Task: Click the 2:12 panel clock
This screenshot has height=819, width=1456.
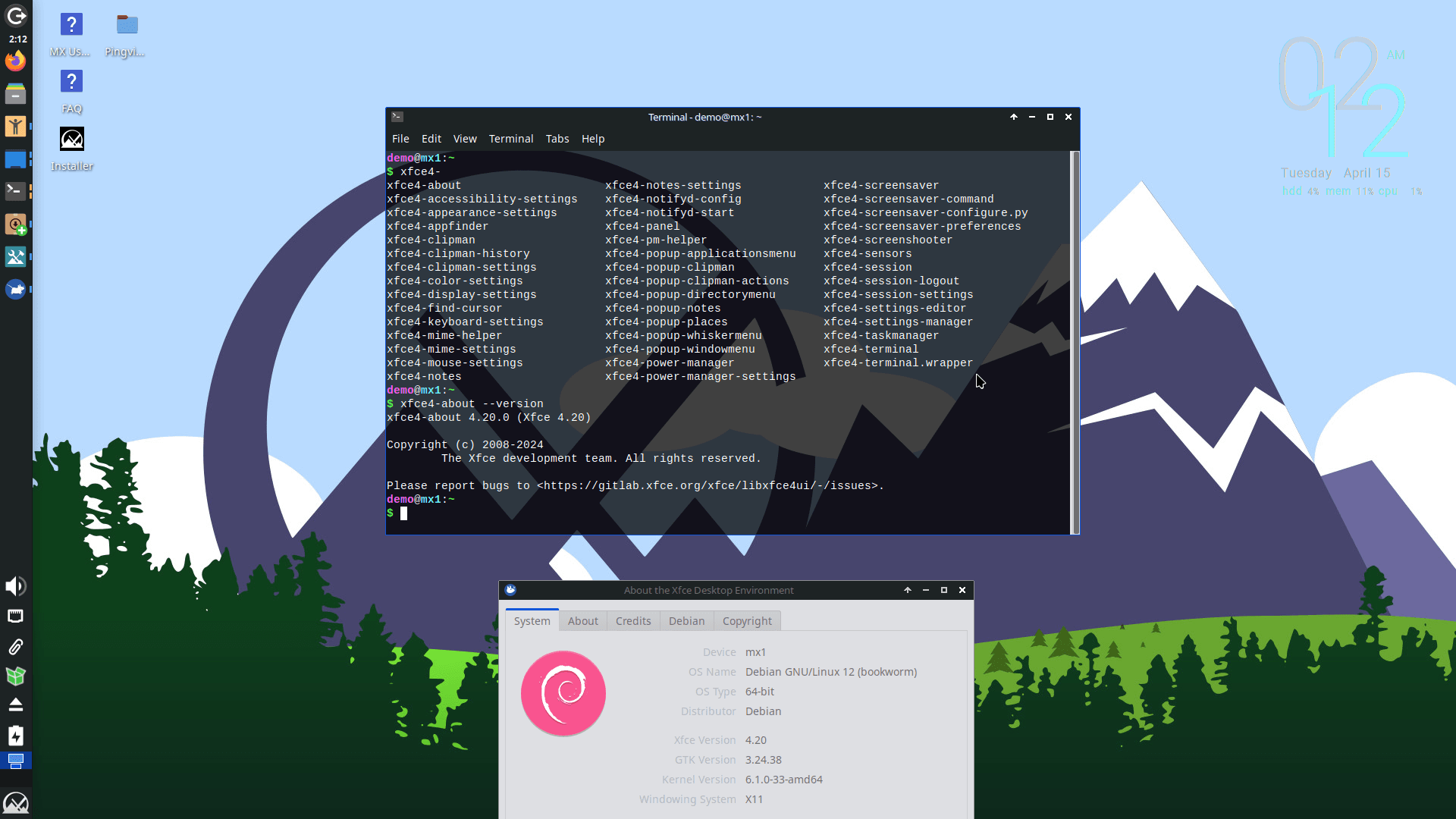Action: pos(17,39)
